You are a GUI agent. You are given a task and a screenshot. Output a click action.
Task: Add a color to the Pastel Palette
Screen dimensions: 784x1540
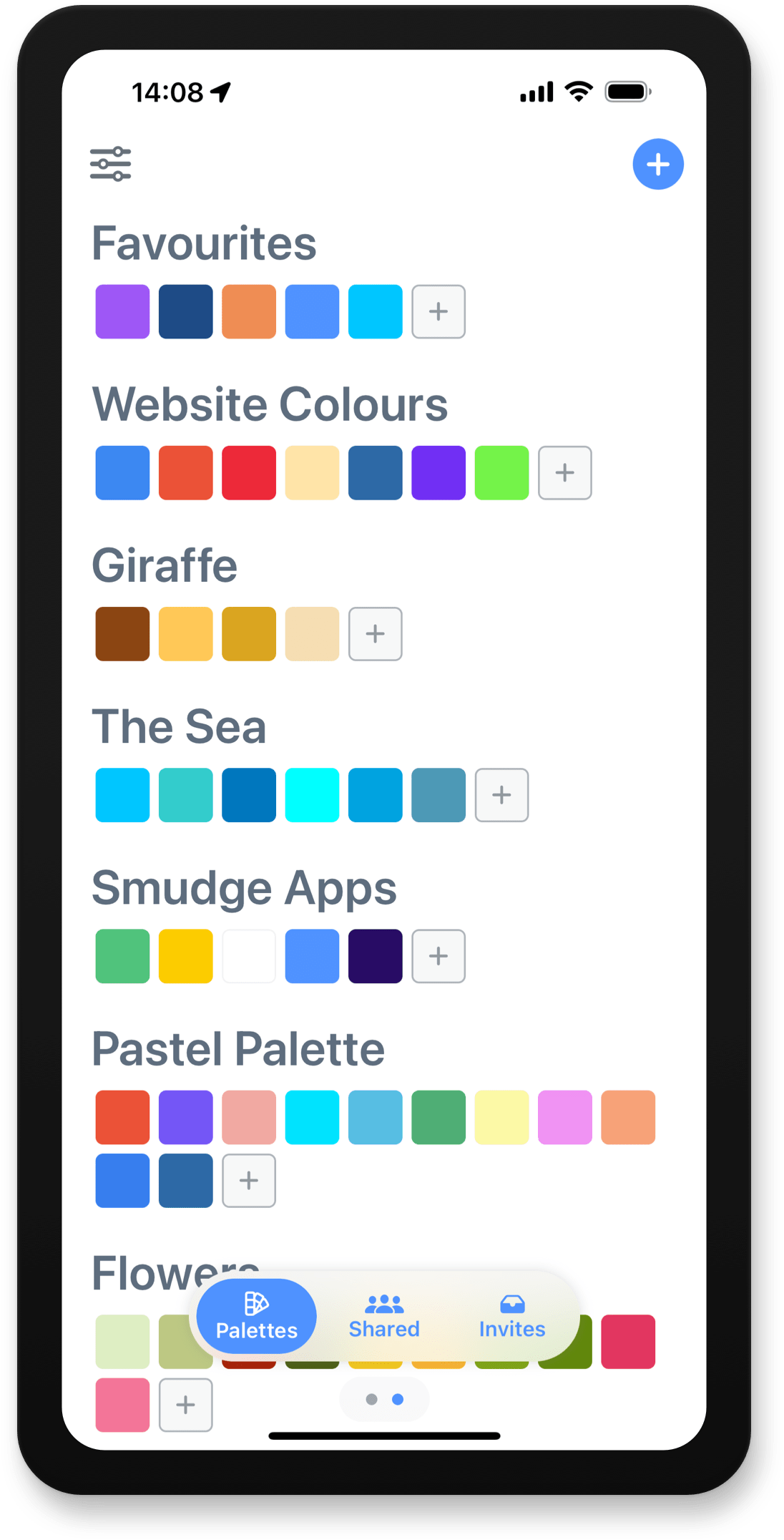point(248,1181)
